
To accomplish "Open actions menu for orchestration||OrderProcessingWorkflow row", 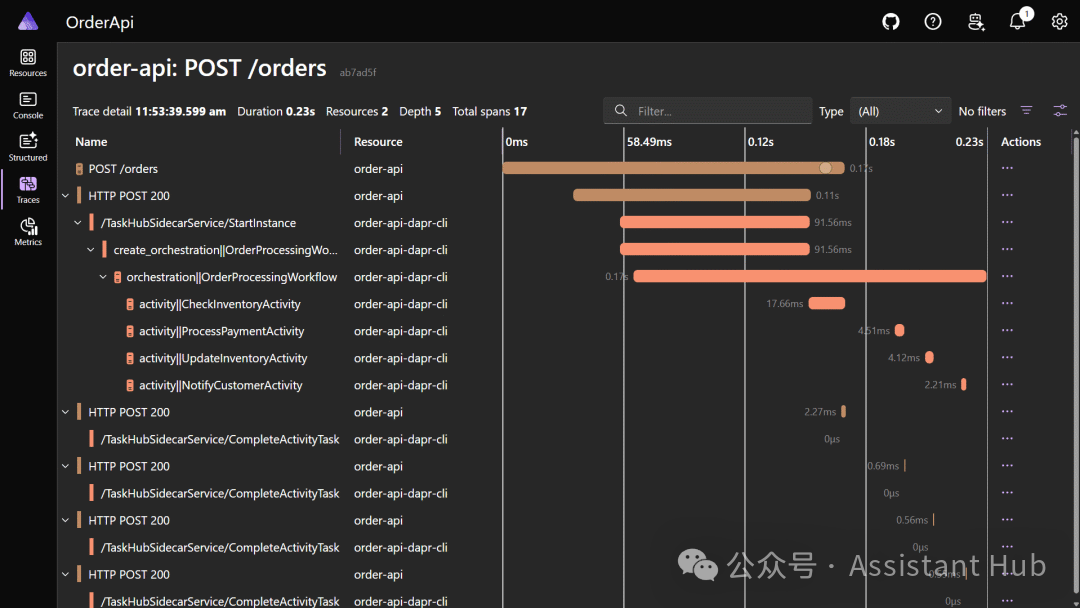I will (x=1007, y=277).
